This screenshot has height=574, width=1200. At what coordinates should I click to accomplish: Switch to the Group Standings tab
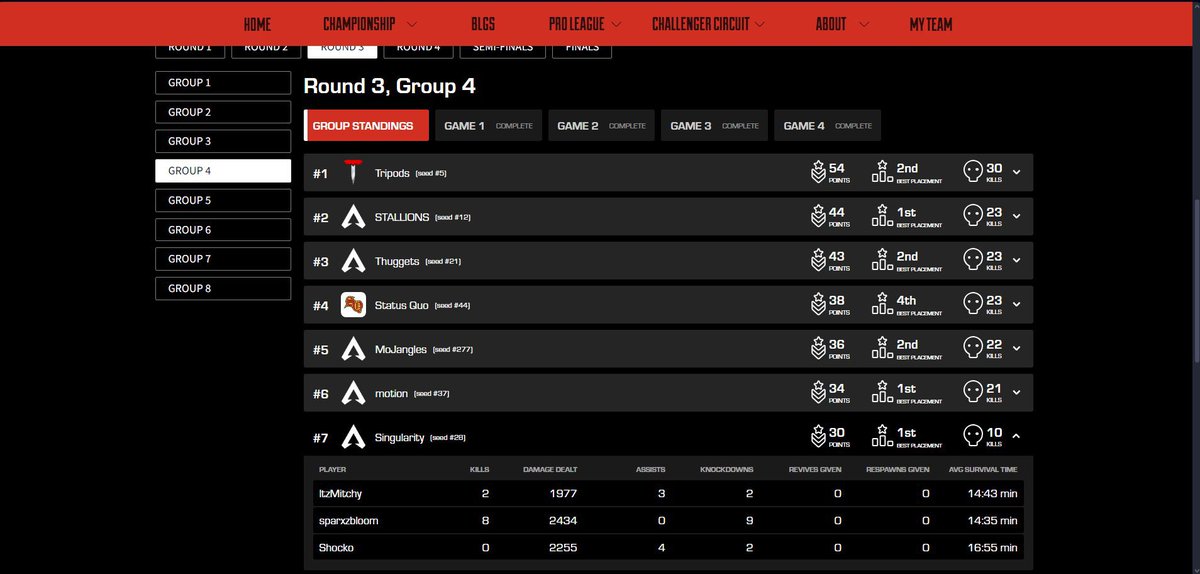[366, 126]
